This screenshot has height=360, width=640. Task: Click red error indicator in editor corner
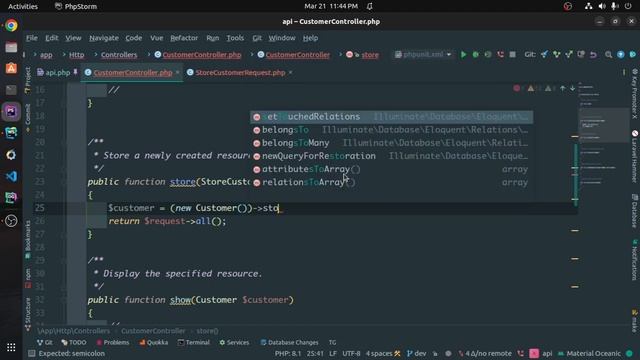(517, 88)
